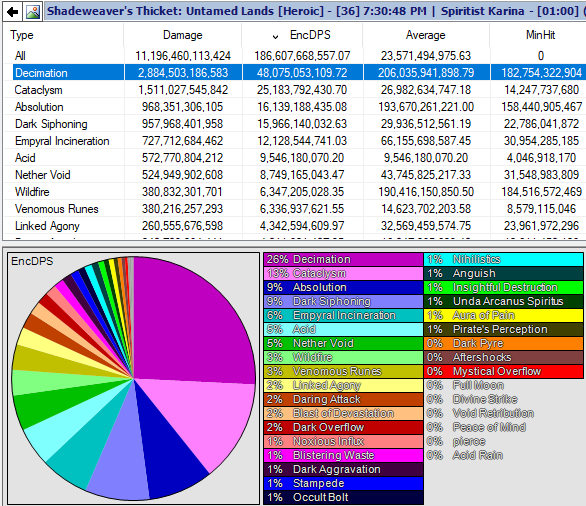This screenshot has height=506, width=586.
Task: Click the Stampede legend entry
Action: (x=343, y=483)
